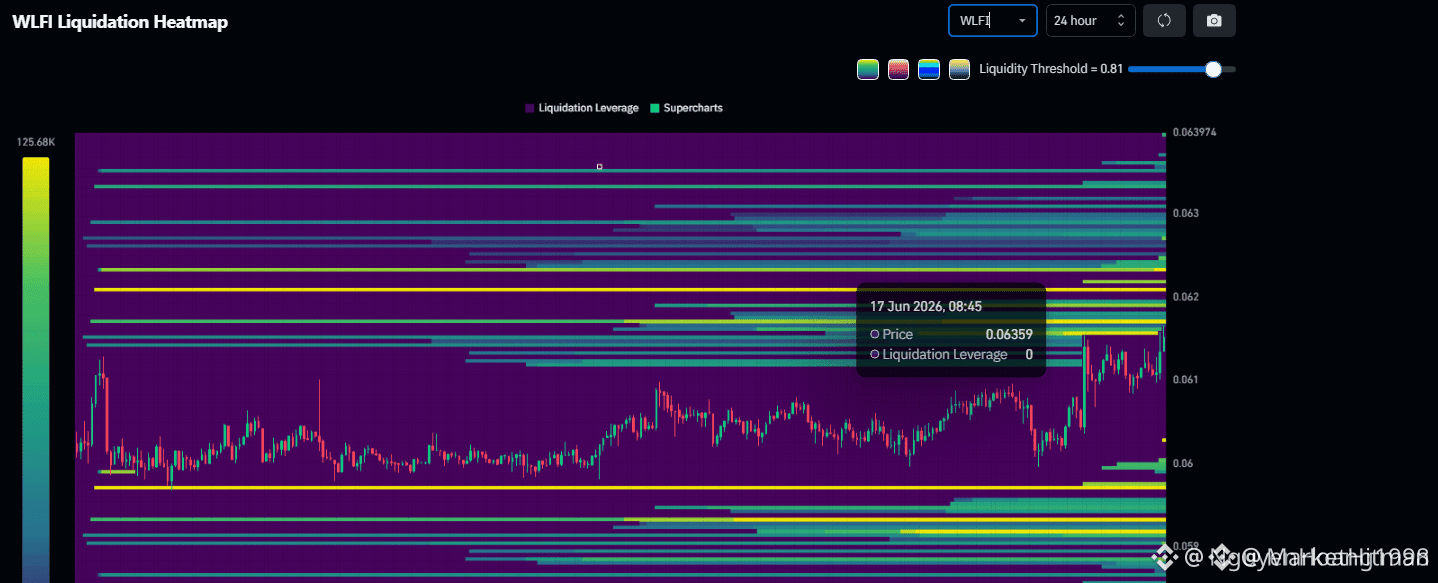
Task: Click the Liquidity Threshold slider handle
Action: pyautogui.click(x=1213, y=69)
